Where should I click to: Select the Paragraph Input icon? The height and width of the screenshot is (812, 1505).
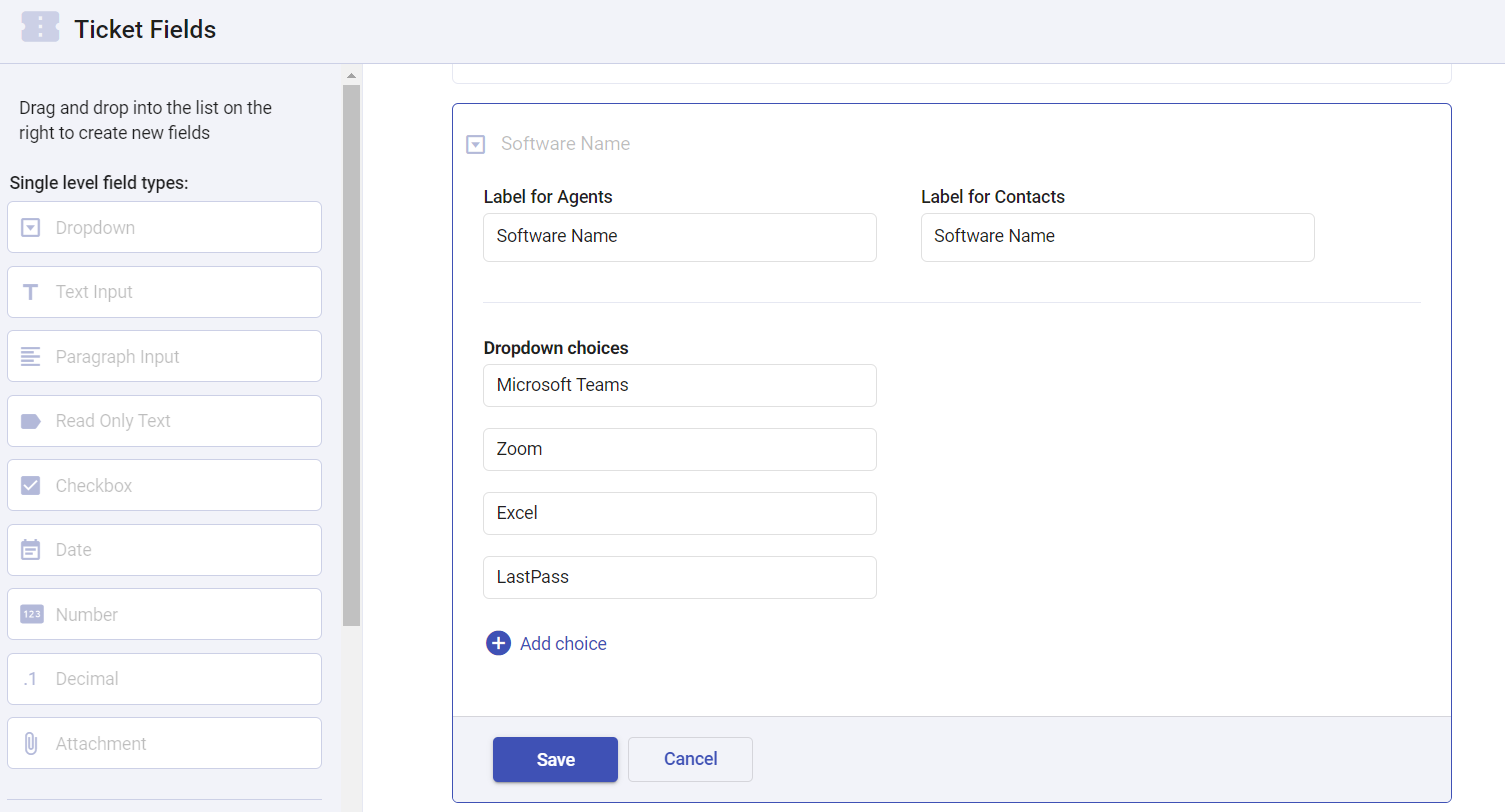point(30,356)
